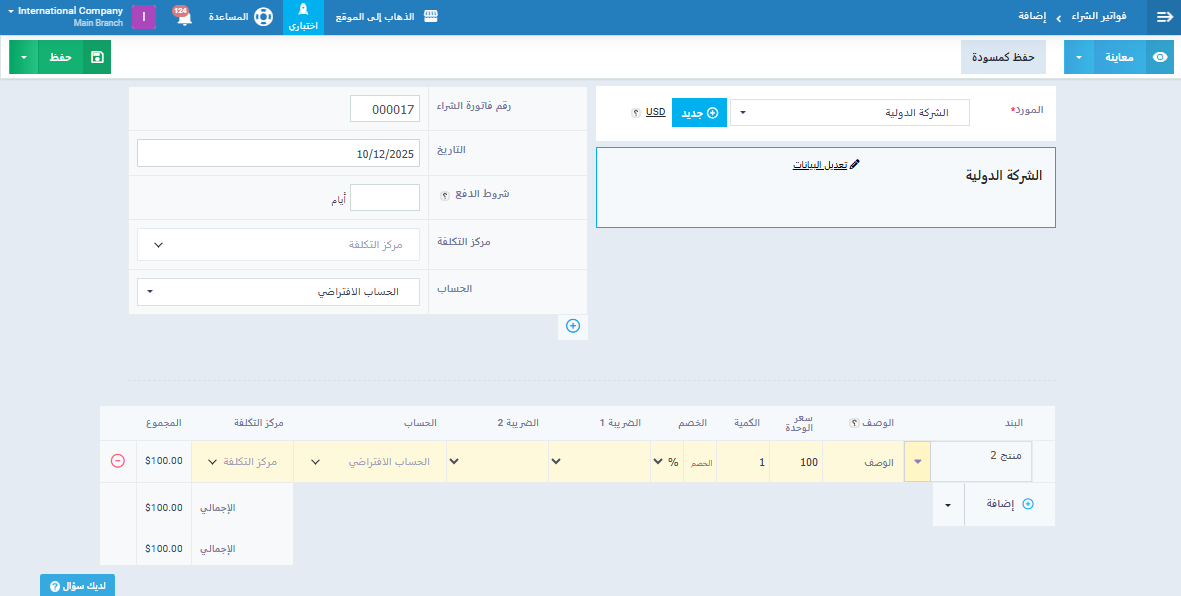
Task: Click the help icon next to payment terms
Action: click(445, 195)
